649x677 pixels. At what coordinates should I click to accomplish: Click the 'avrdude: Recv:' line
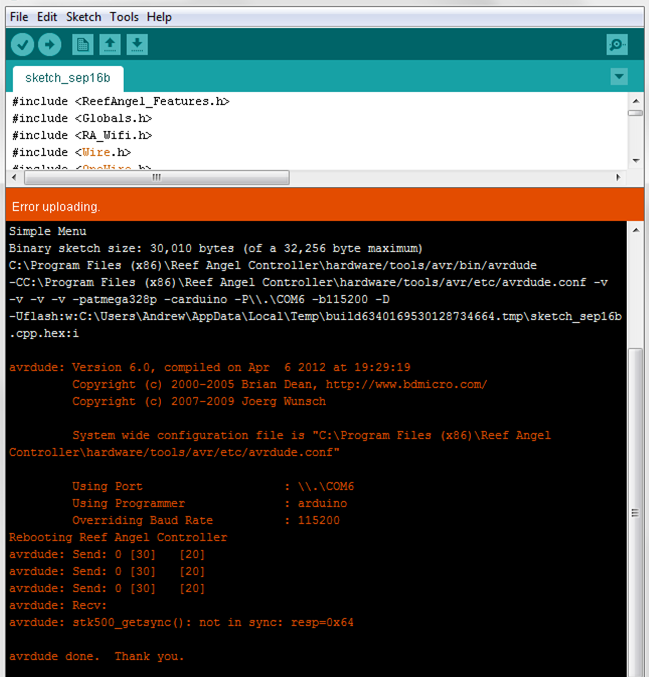click(x=57, y=605)
